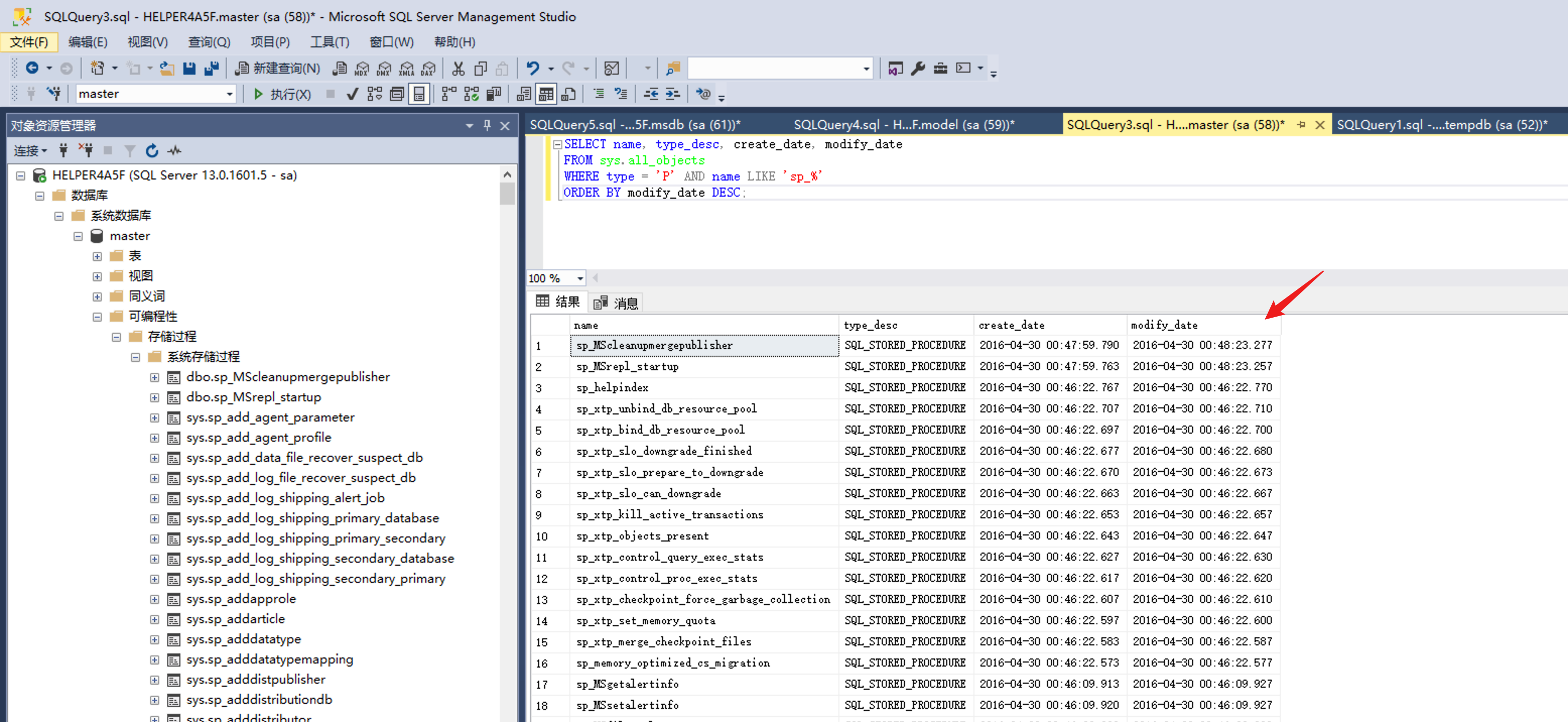
Task: Click the MDX query icon
Action: point(362,68)
